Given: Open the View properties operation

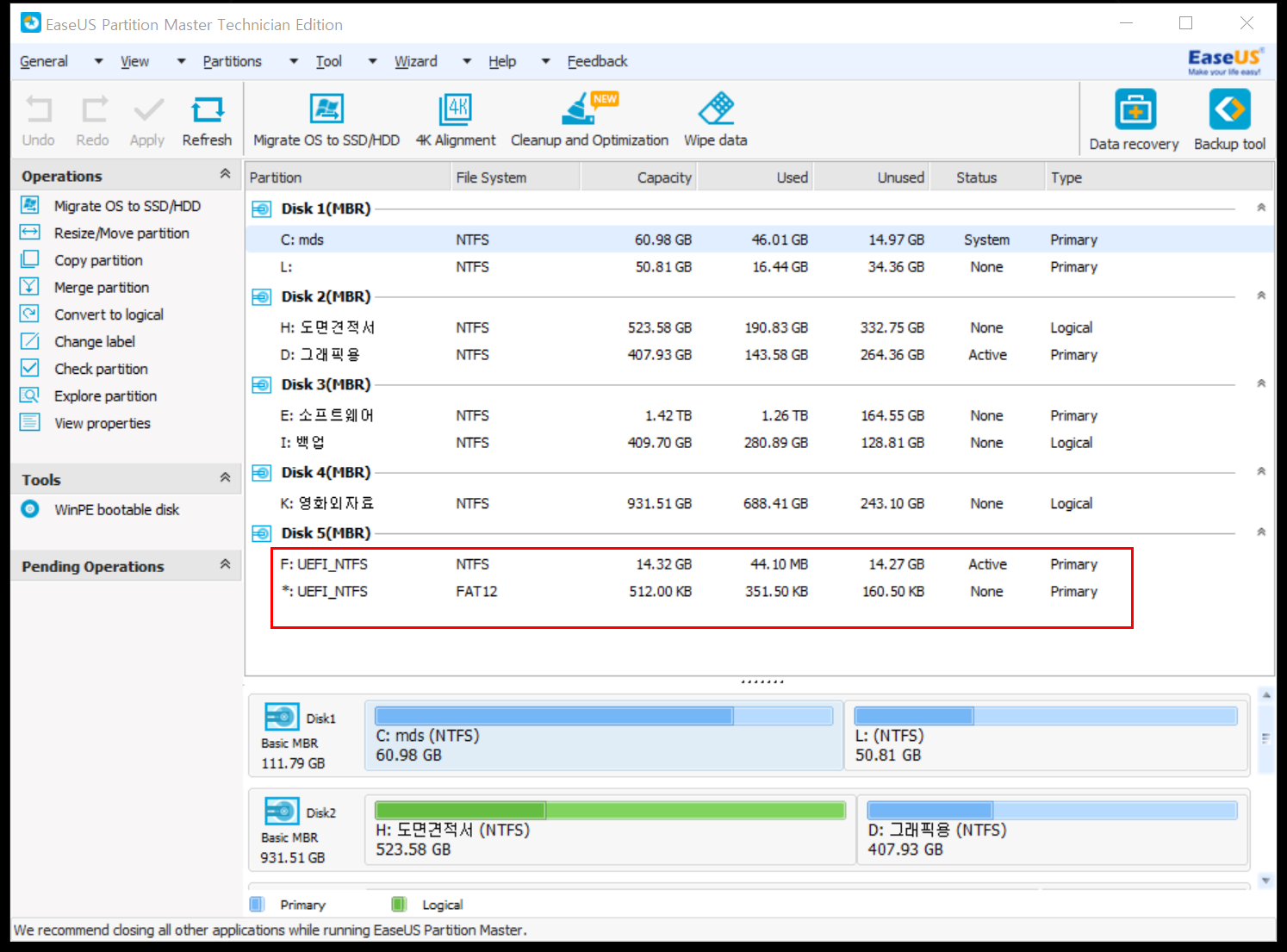Looking at the screenshot, I should click(103, 423).
